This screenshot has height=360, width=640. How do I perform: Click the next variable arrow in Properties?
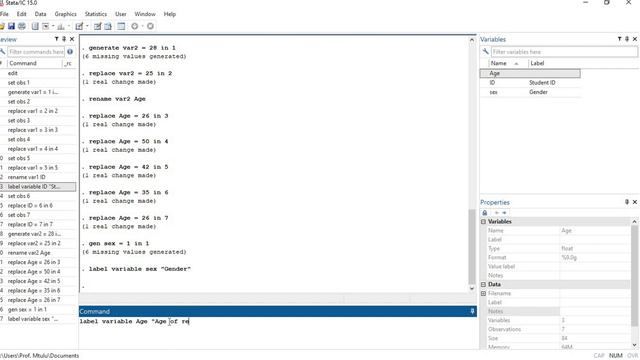tap(504, 213)
